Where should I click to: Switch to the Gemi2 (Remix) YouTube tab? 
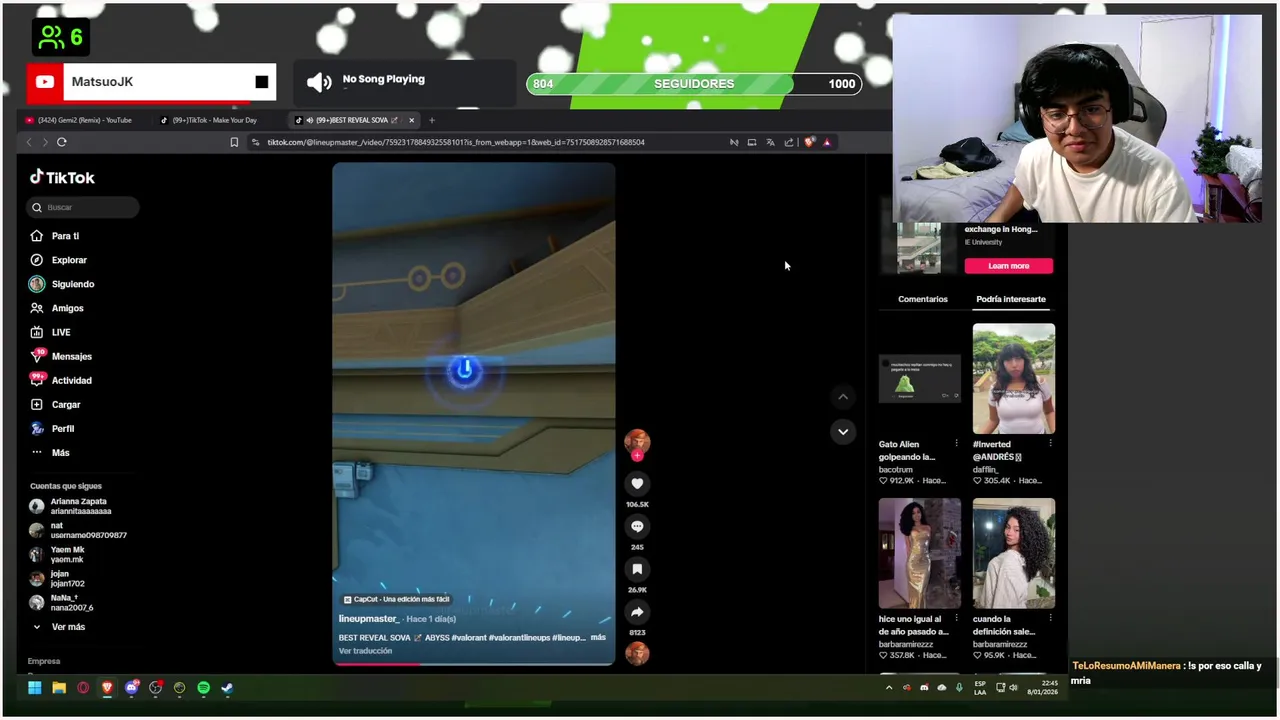[x=84, y=120]
